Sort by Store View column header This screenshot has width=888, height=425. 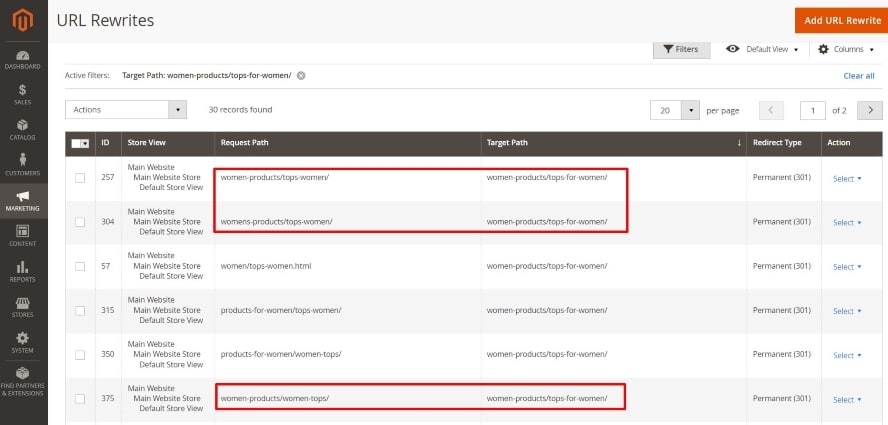pyautogui.click(x=168, y=143)
